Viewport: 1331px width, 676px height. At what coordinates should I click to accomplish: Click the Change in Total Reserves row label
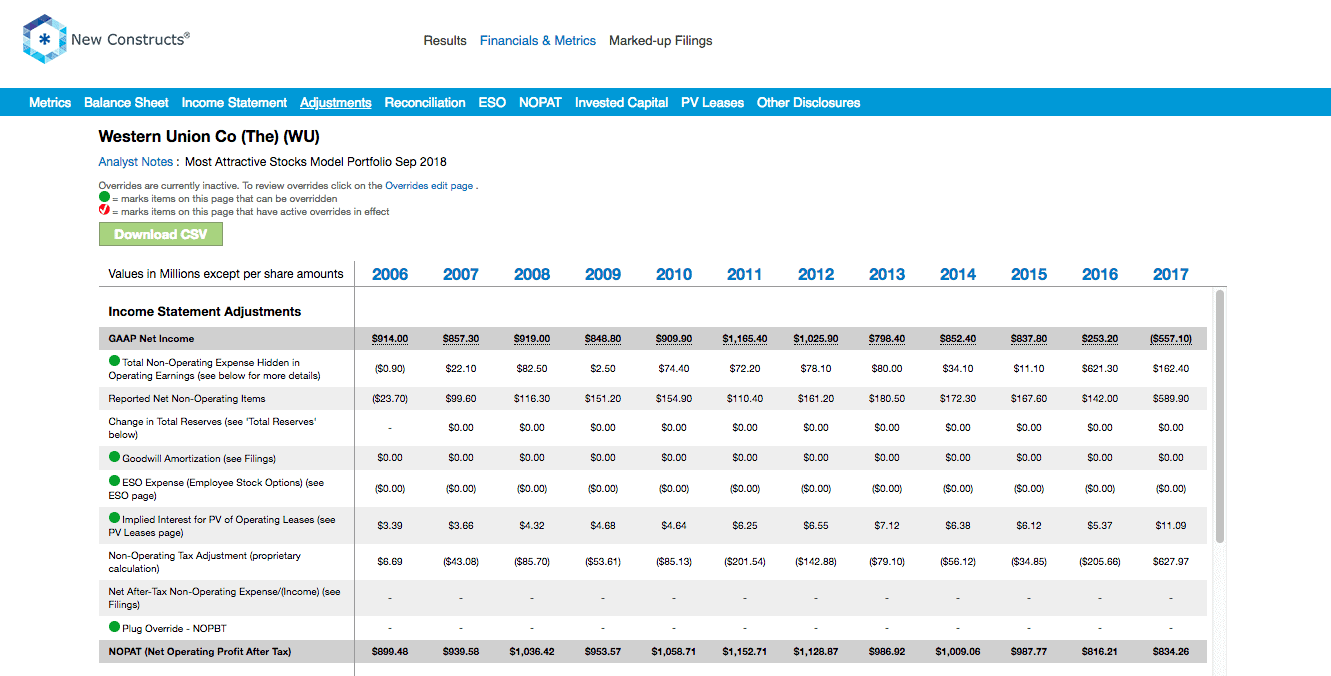(x=213, y=428)
